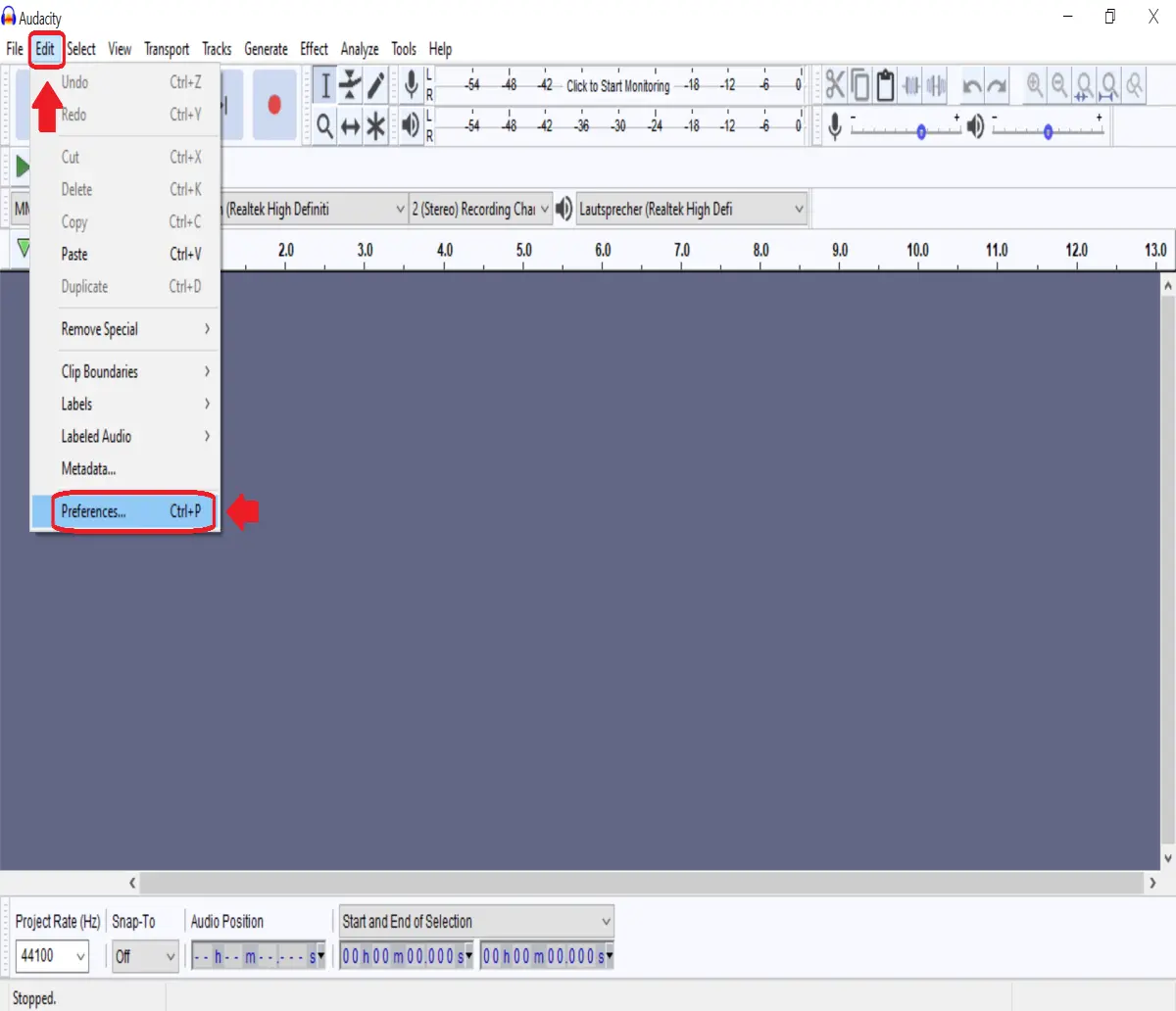Click the Fit selection to width icon
Image resolution: width=1176 pixels, height=1011 pixels.
click(1084, 86)
